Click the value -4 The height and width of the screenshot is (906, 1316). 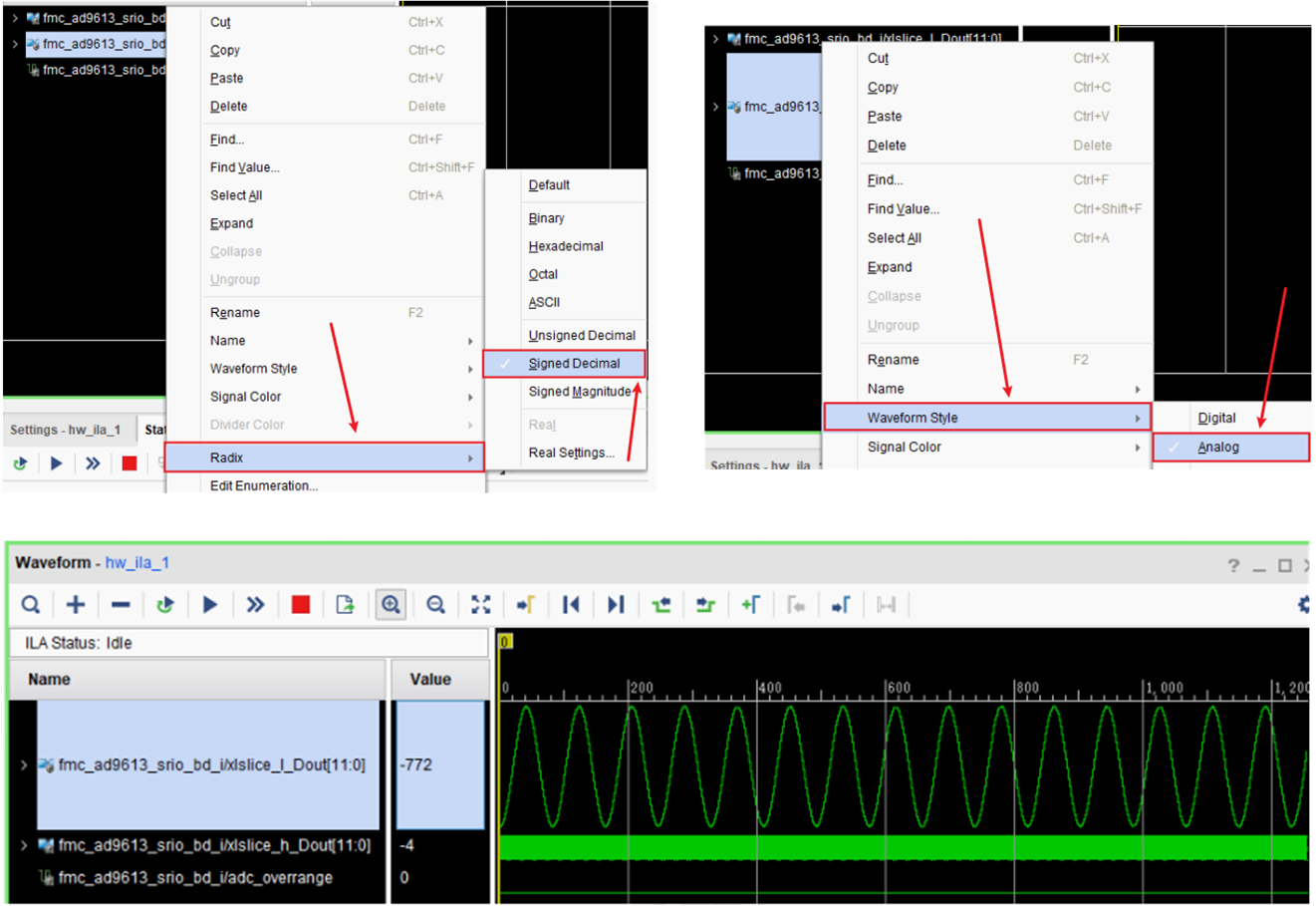[406, 845]
